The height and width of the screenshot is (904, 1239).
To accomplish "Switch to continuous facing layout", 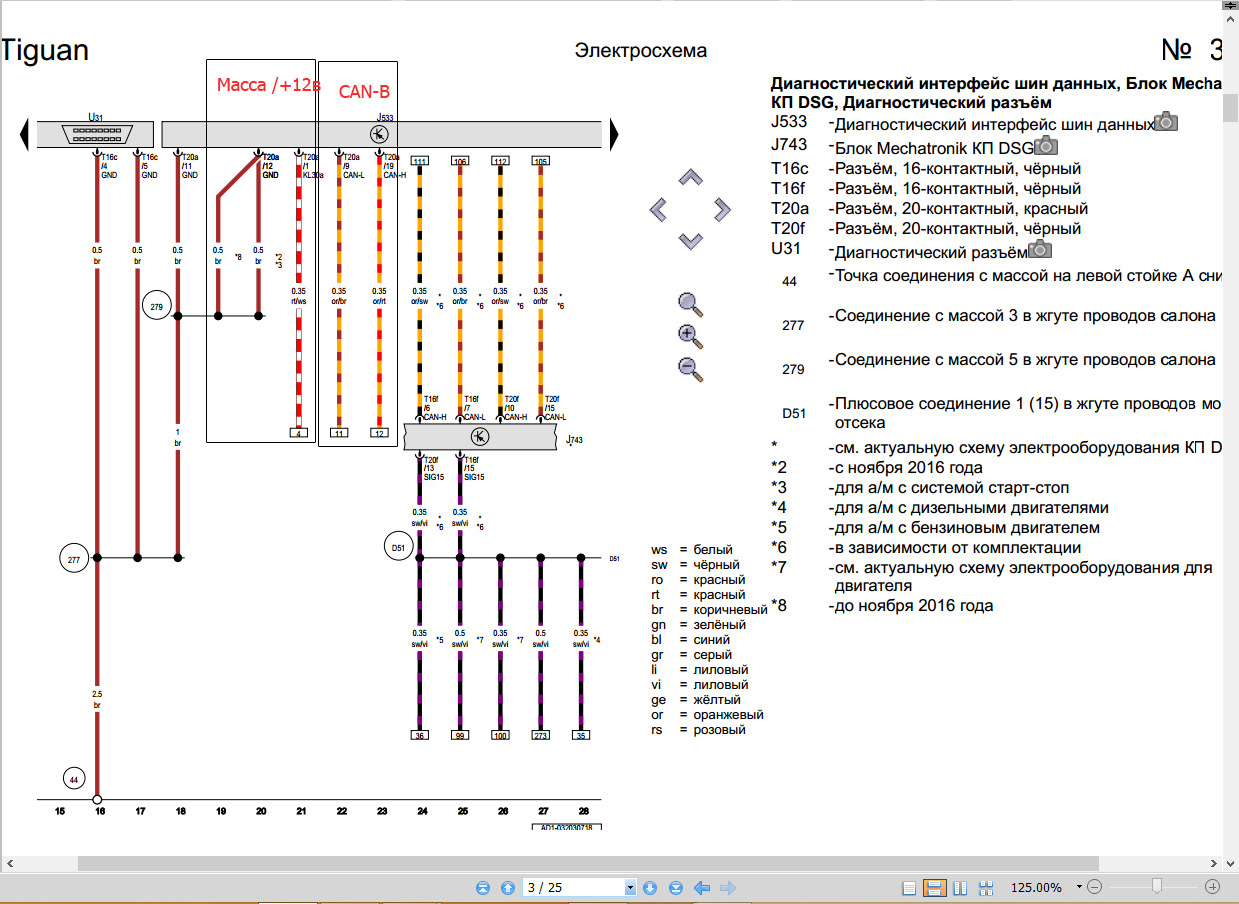I will tap(985, 887).
